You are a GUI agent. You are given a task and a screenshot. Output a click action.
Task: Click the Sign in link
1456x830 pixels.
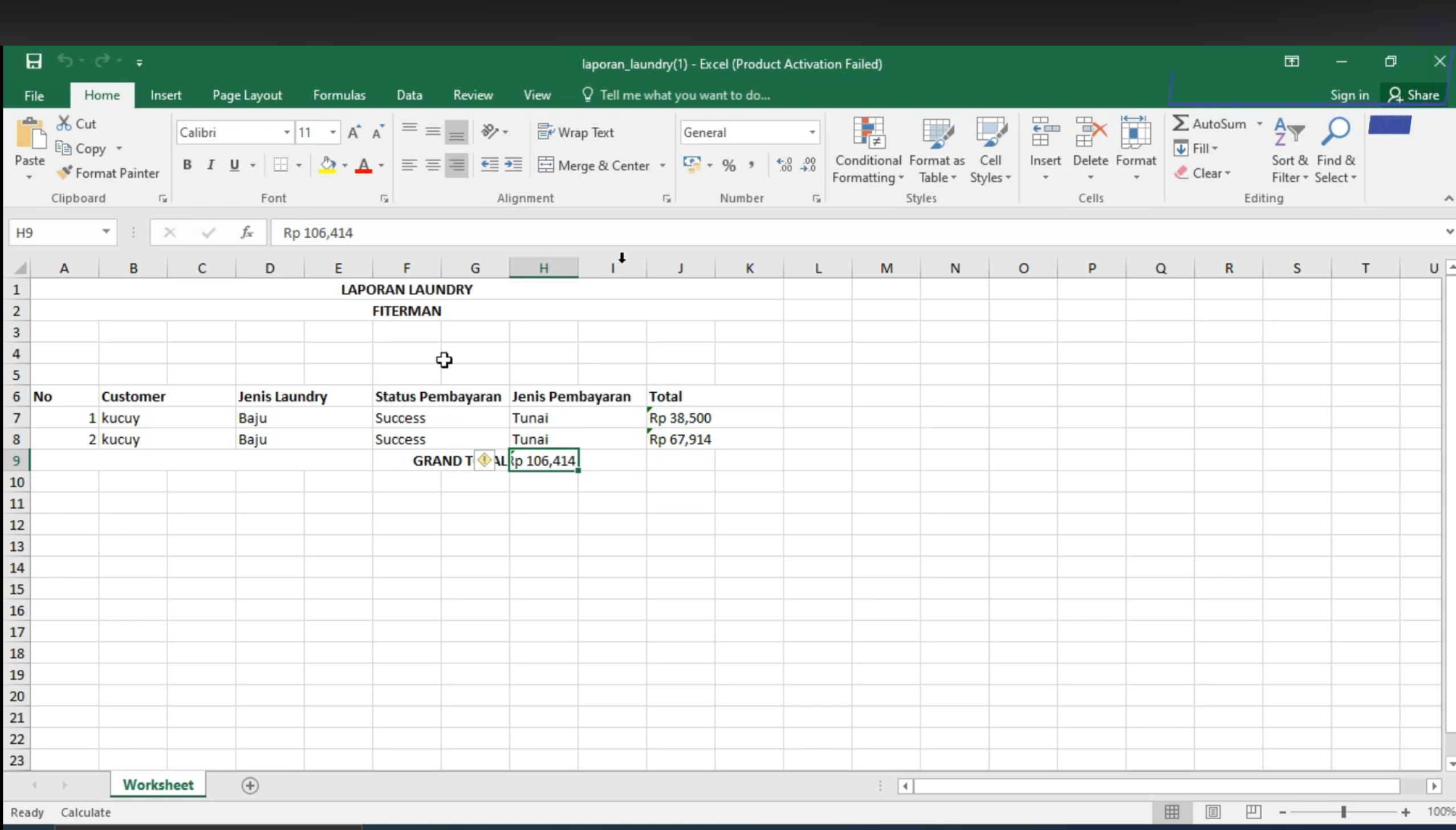(1349, 95)
